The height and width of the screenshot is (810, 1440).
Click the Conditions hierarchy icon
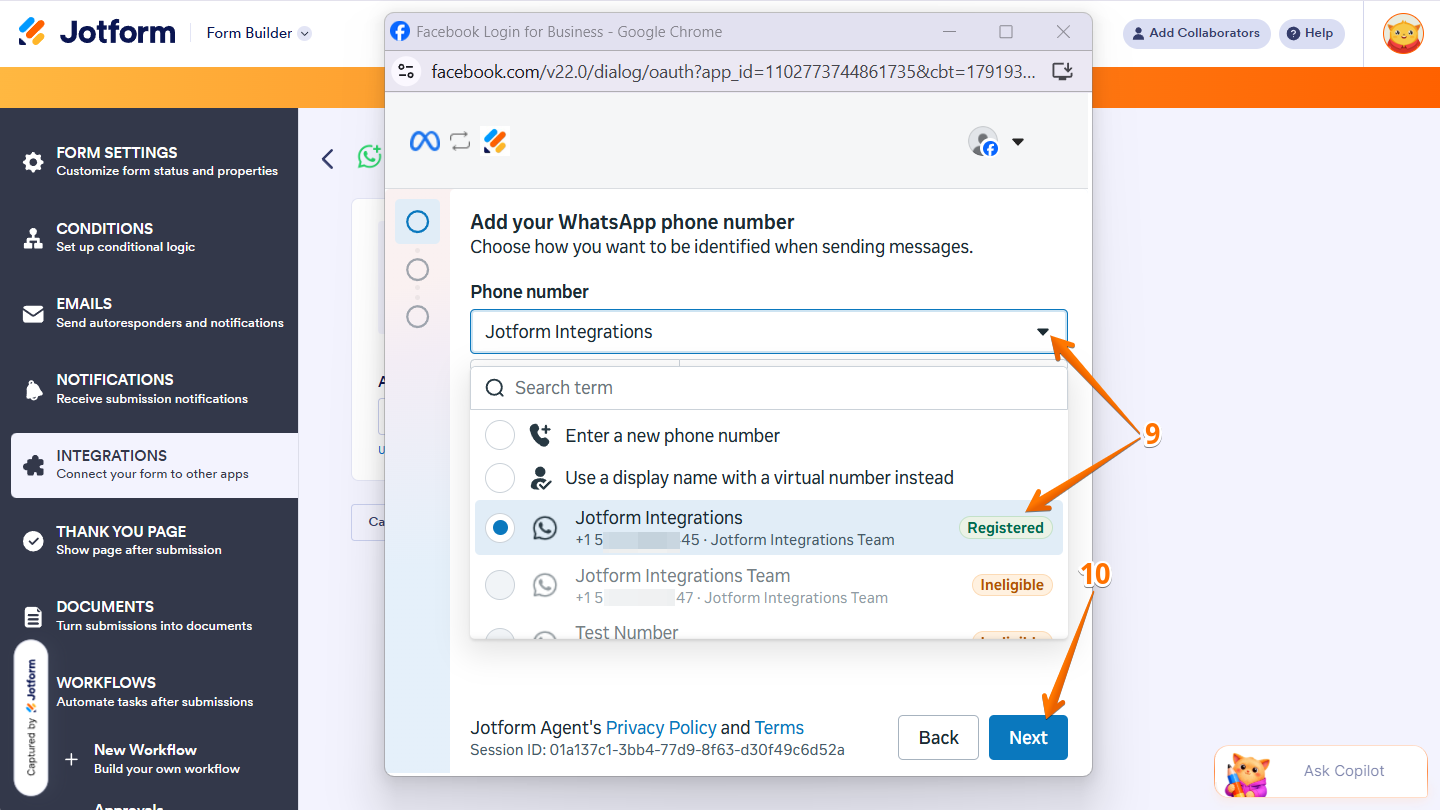(x=33, y=238)
